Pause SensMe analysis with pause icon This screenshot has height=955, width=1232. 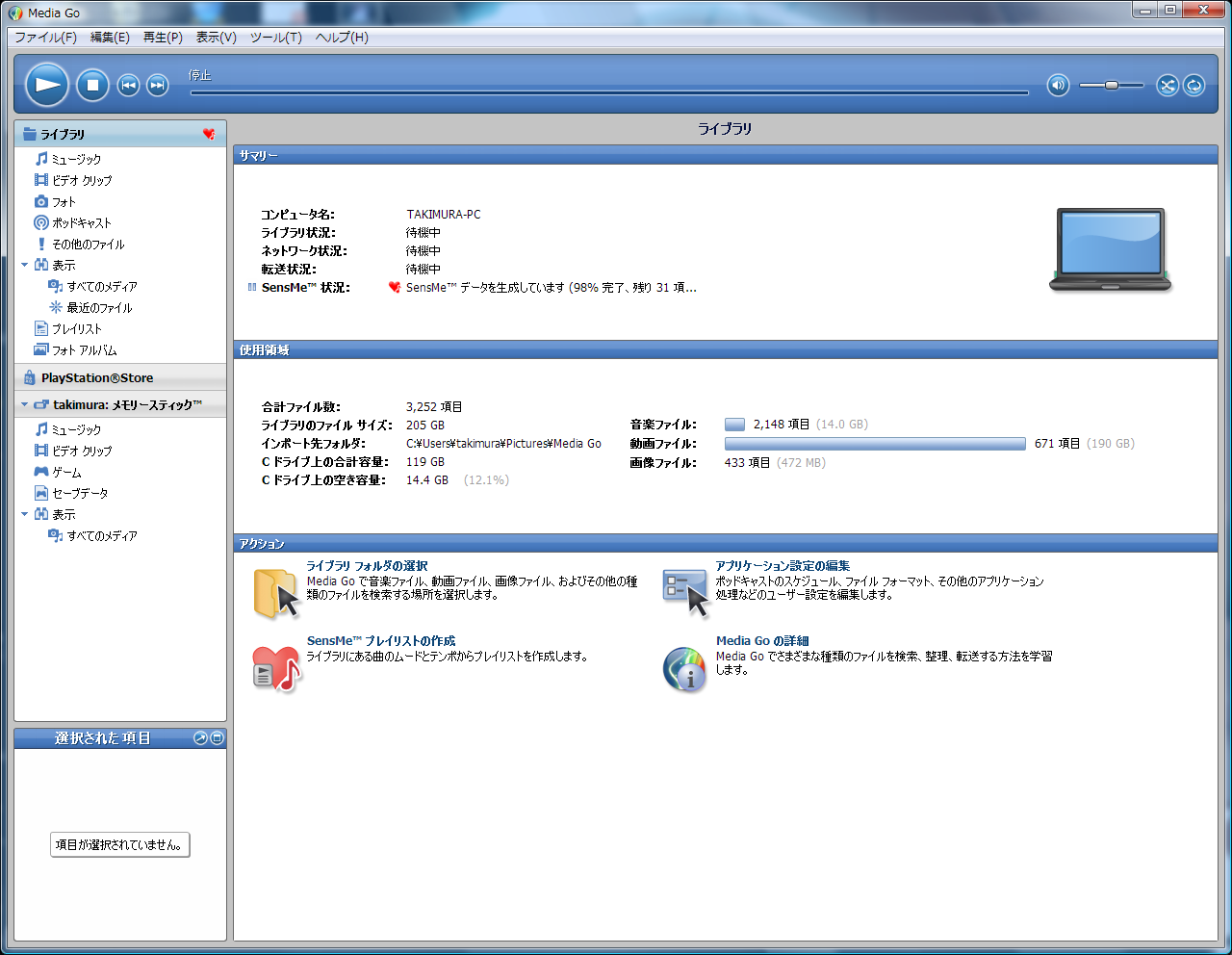pyautogui.click(x=252, y=287)
